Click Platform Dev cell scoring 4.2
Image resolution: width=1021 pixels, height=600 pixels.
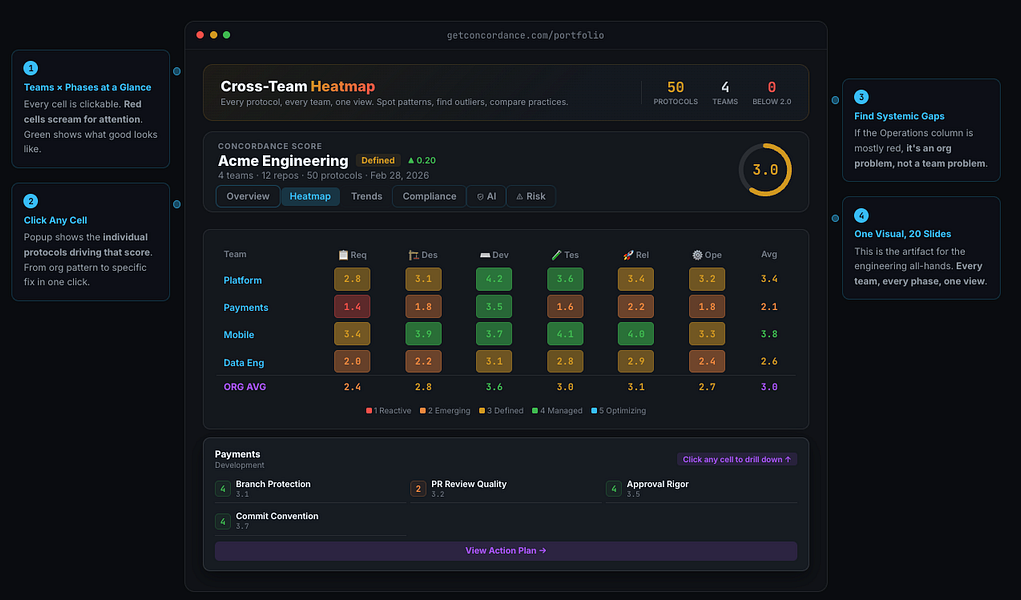pyautogui.click(x=494, y=279)
